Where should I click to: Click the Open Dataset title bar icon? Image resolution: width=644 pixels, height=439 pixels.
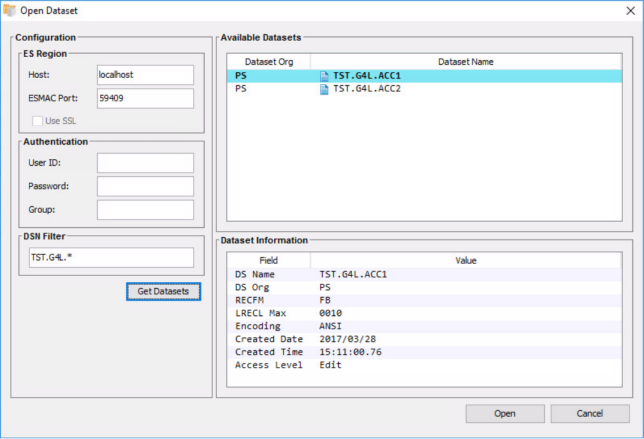pyautogui.click(x=11, y=10)
